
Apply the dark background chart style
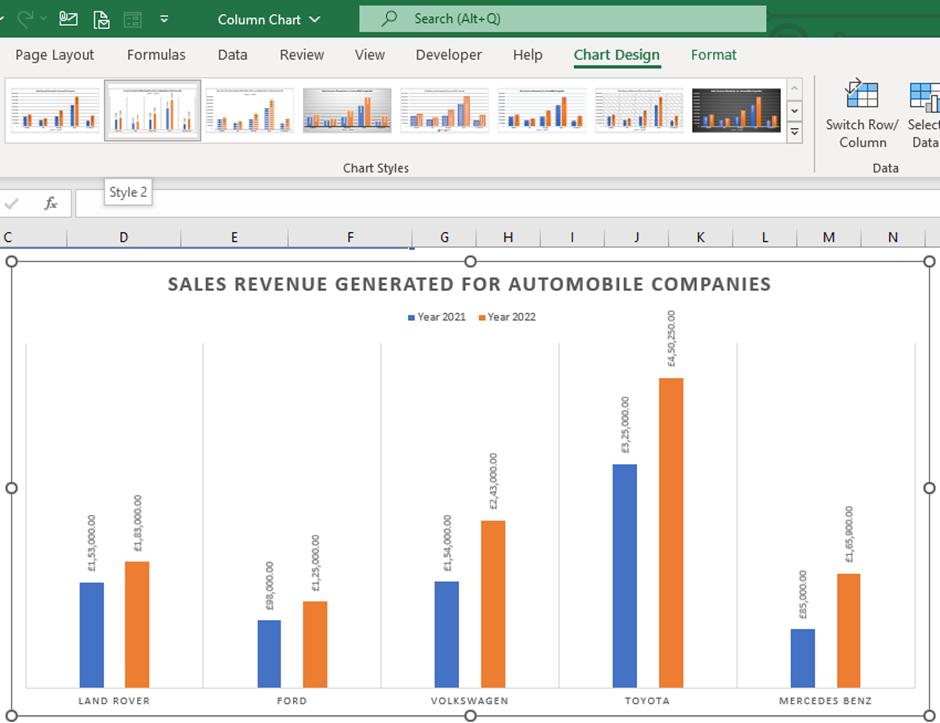(x=736, y=110)
